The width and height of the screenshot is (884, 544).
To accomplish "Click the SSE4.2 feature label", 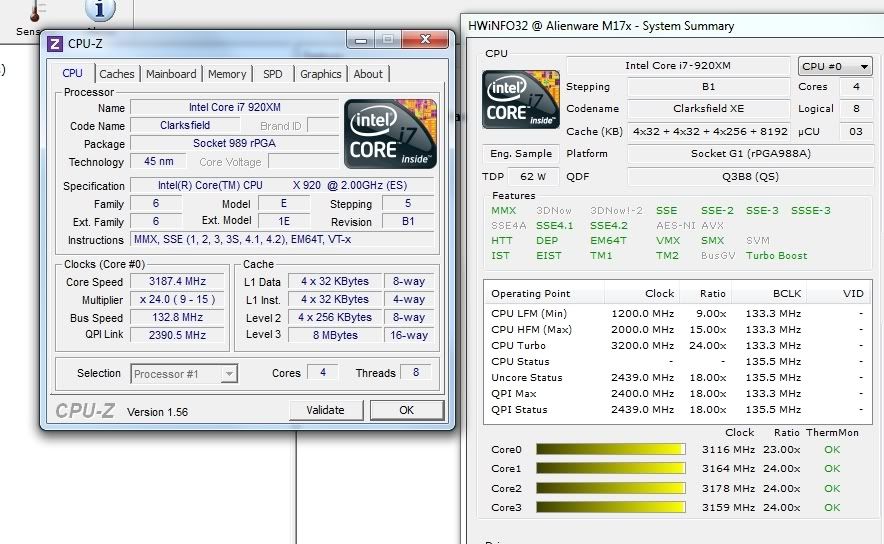I will tap(608, 225).
